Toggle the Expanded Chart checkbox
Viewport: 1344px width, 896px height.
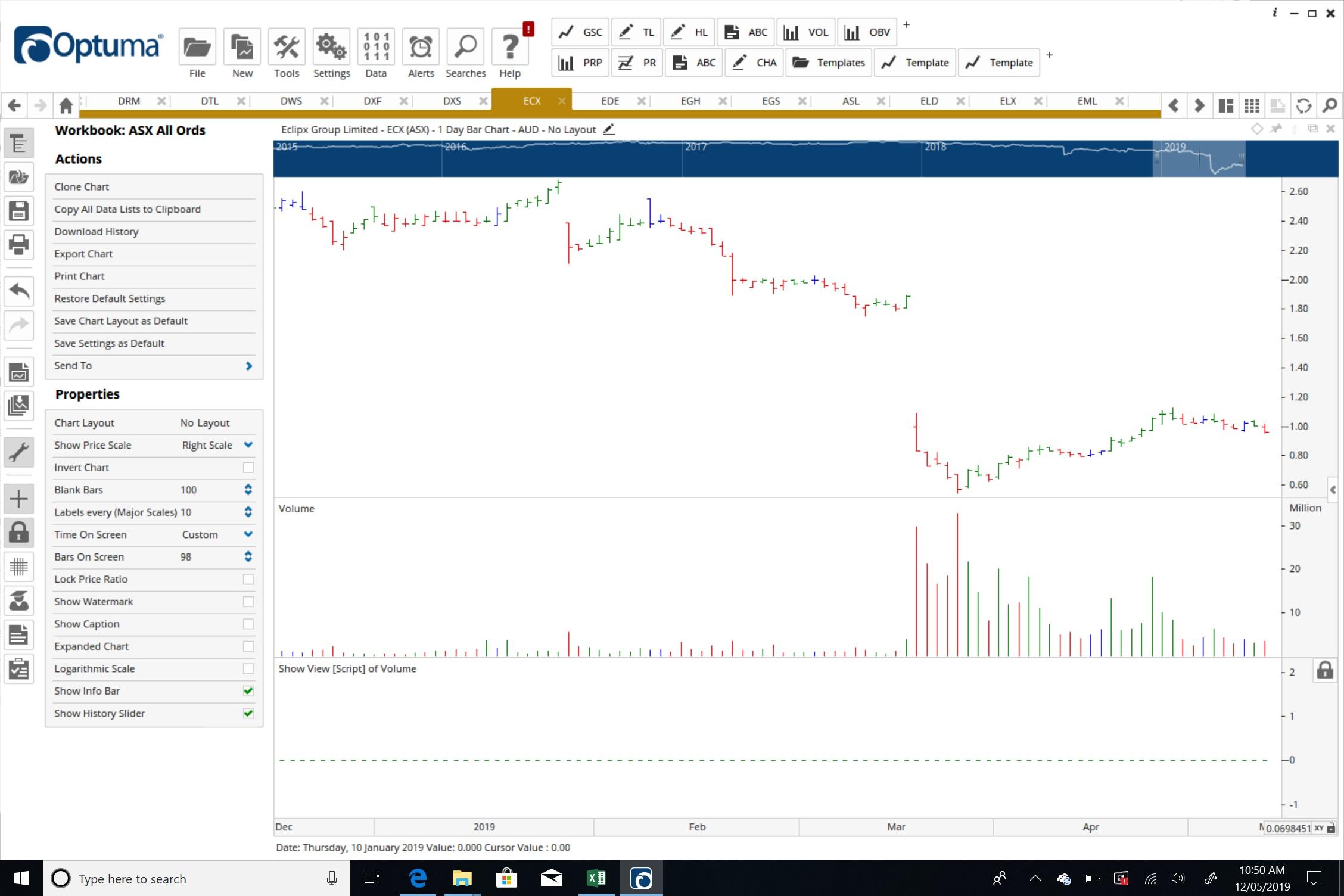coord(248,646)
